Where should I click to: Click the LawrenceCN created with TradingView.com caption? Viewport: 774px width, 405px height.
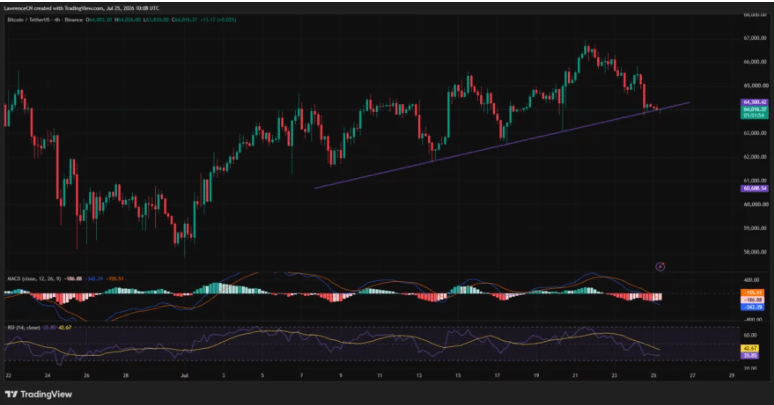[81, 8]
